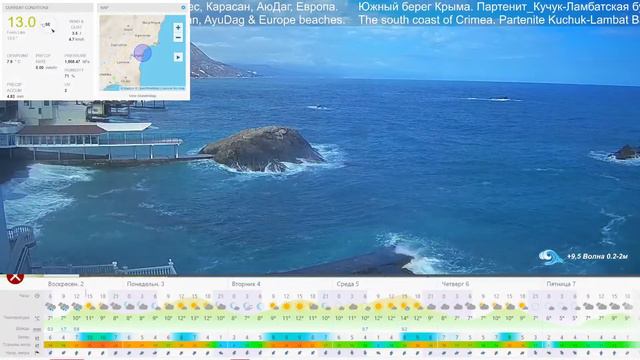Click the View link below the map

(x=142, y=96)
